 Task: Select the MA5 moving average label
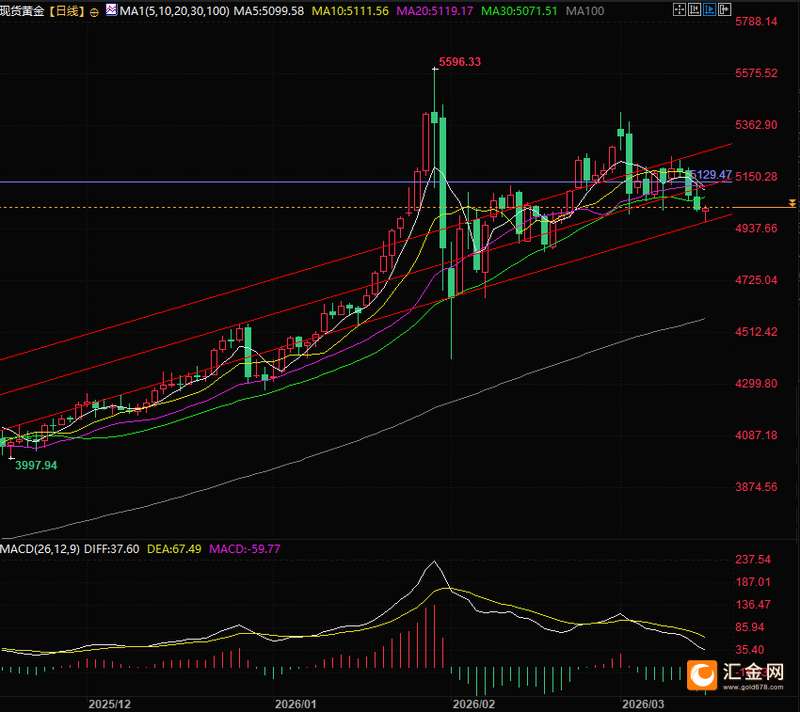coord(238,10)
